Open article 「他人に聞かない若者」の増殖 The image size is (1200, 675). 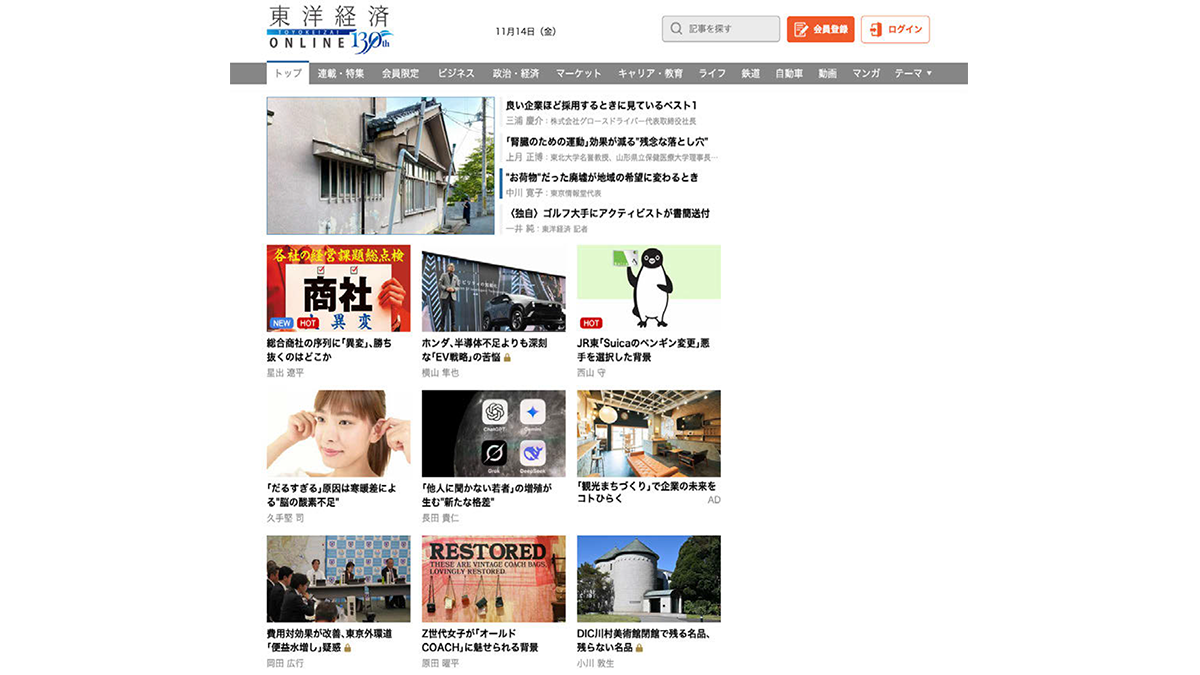point(488,495)
